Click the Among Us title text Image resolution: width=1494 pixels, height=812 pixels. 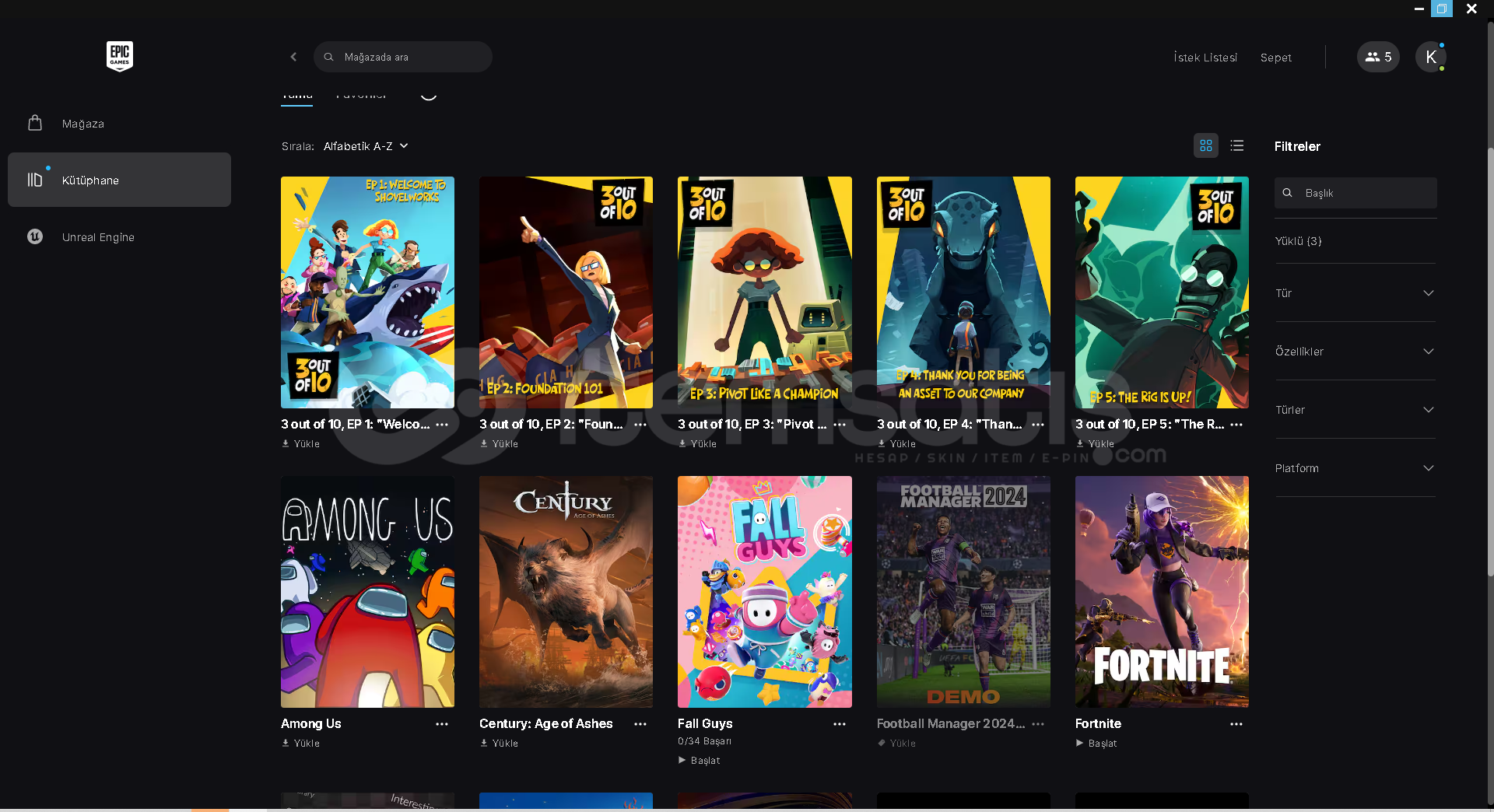tap(311, 724)
